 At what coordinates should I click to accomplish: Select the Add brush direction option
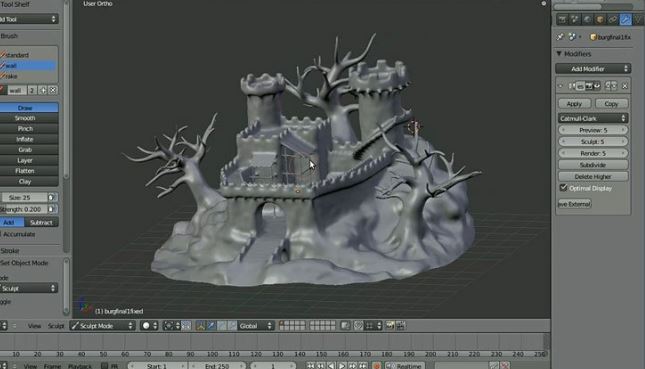[9, 223]
